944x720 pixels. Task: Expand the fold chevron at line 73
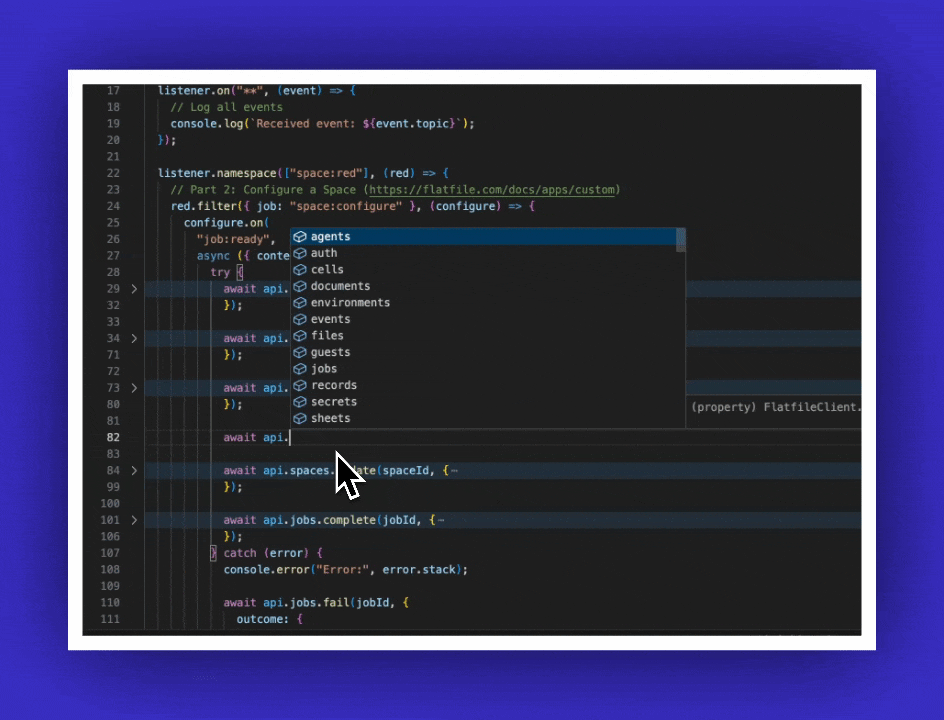pos(135,387)
